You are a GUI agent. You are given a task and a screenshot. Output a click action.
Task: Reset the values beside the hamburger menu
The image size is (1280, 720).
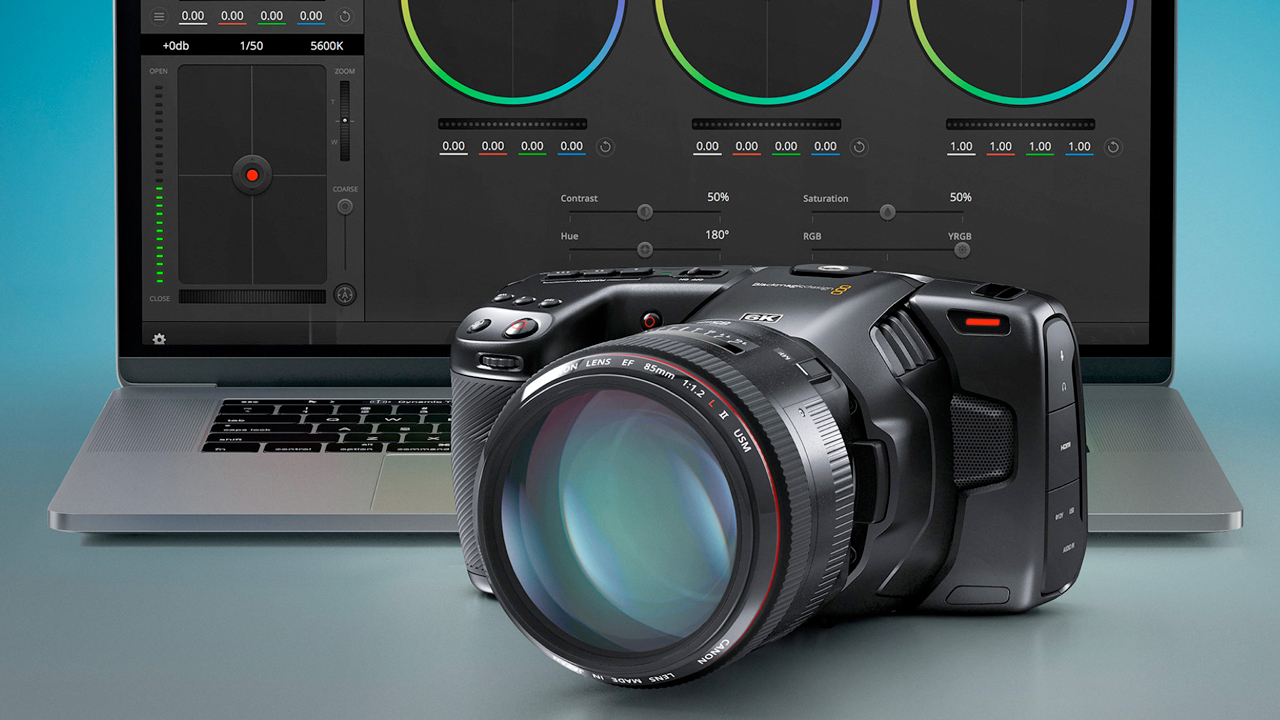coord(345,16)
